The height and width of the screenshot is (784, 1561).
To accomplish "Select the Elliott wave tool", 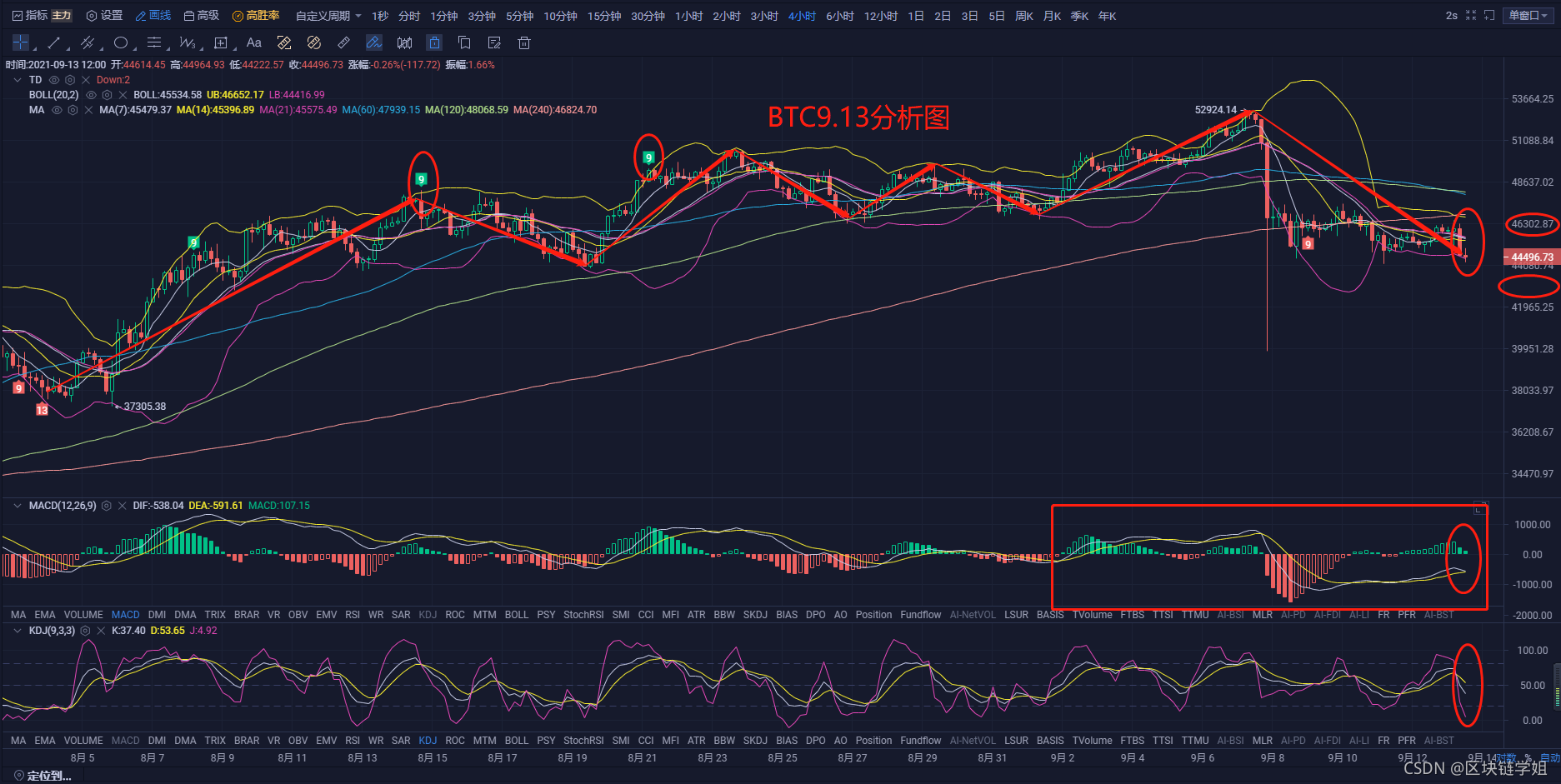I will (x=188, y=42).
